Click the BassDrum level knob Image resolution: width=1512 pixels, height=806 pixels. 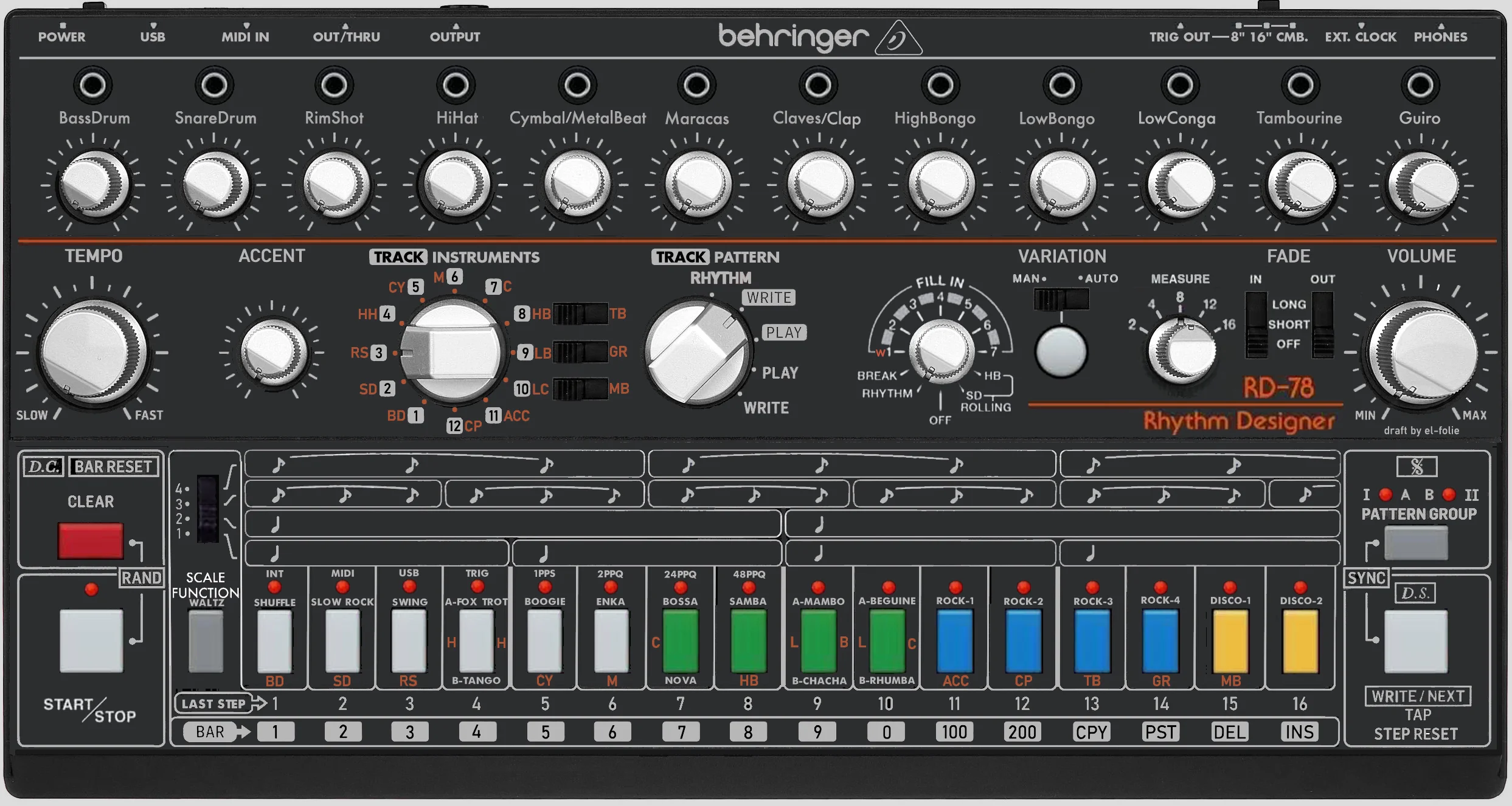click(x=93, y=184)
